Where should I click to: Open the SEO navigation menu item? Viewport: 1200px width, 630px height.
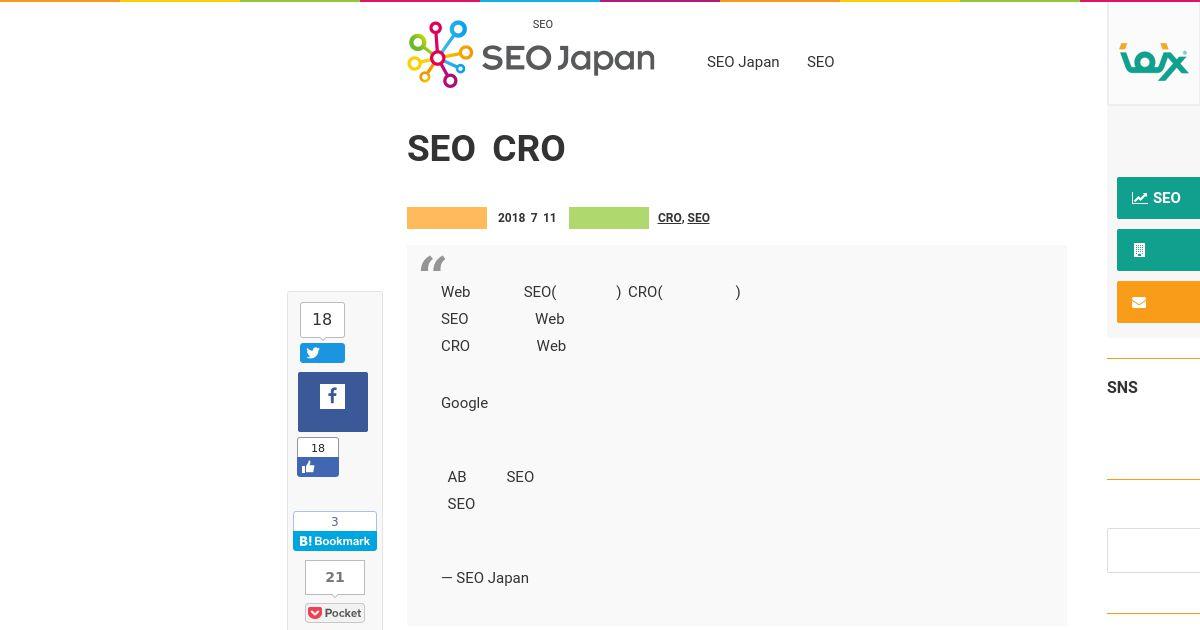pyautogui.click(x=820, y=62)
